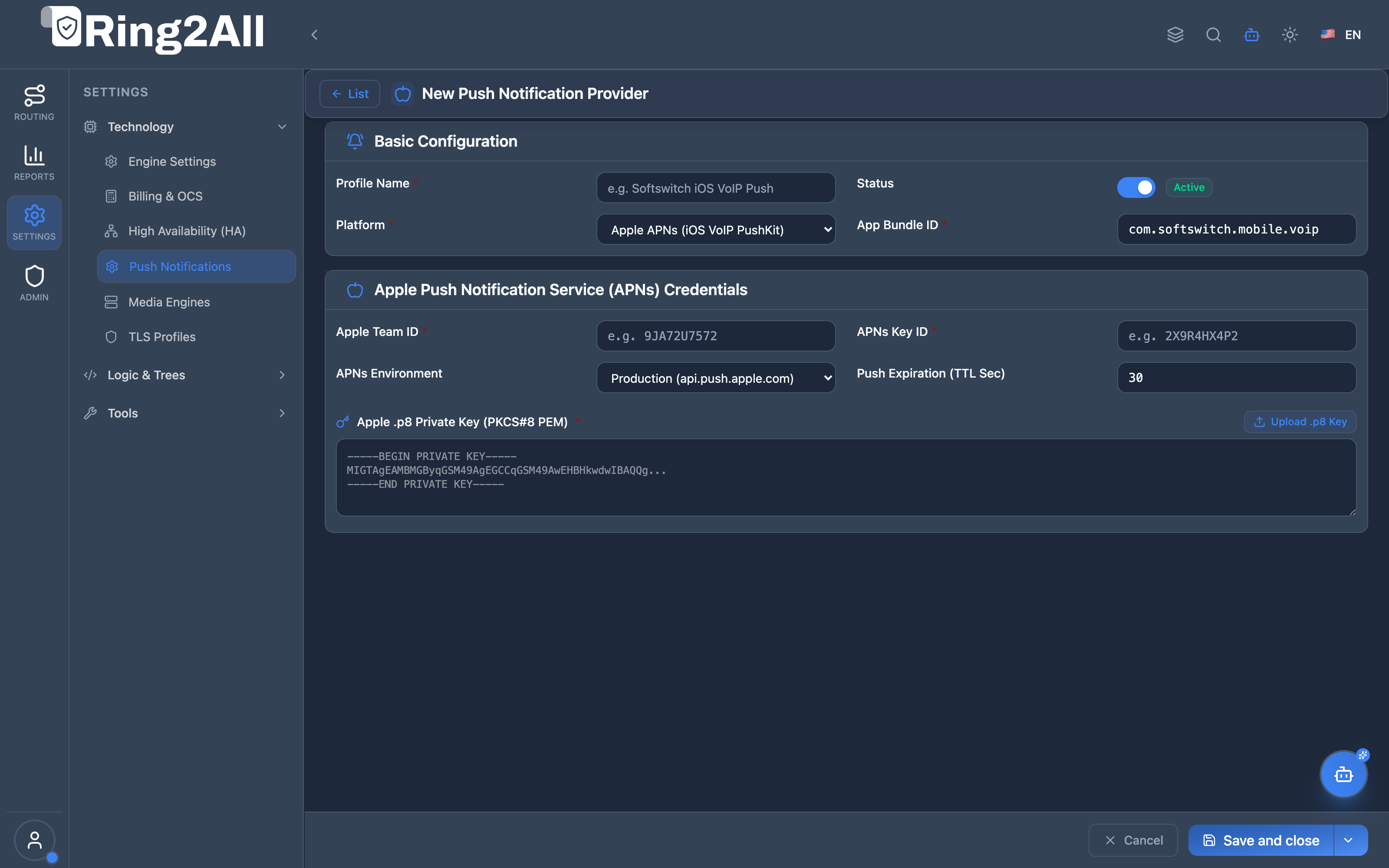Focus the Apple Team ID field
Screen dimensions: 1389x868
pos(716,336)
